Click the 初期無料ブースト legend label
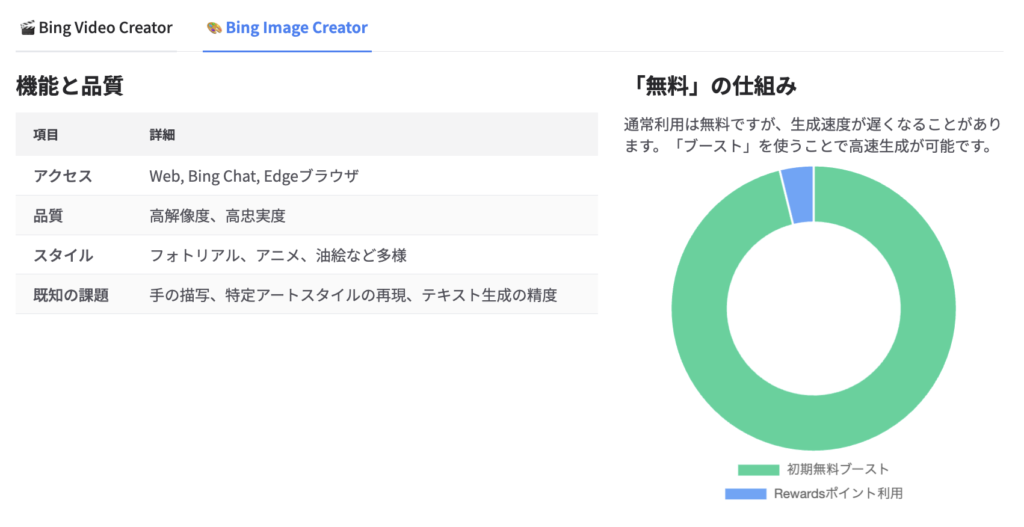Image resolution: width=1024 pixels, height=527 pixels. (x=838, y=470)
